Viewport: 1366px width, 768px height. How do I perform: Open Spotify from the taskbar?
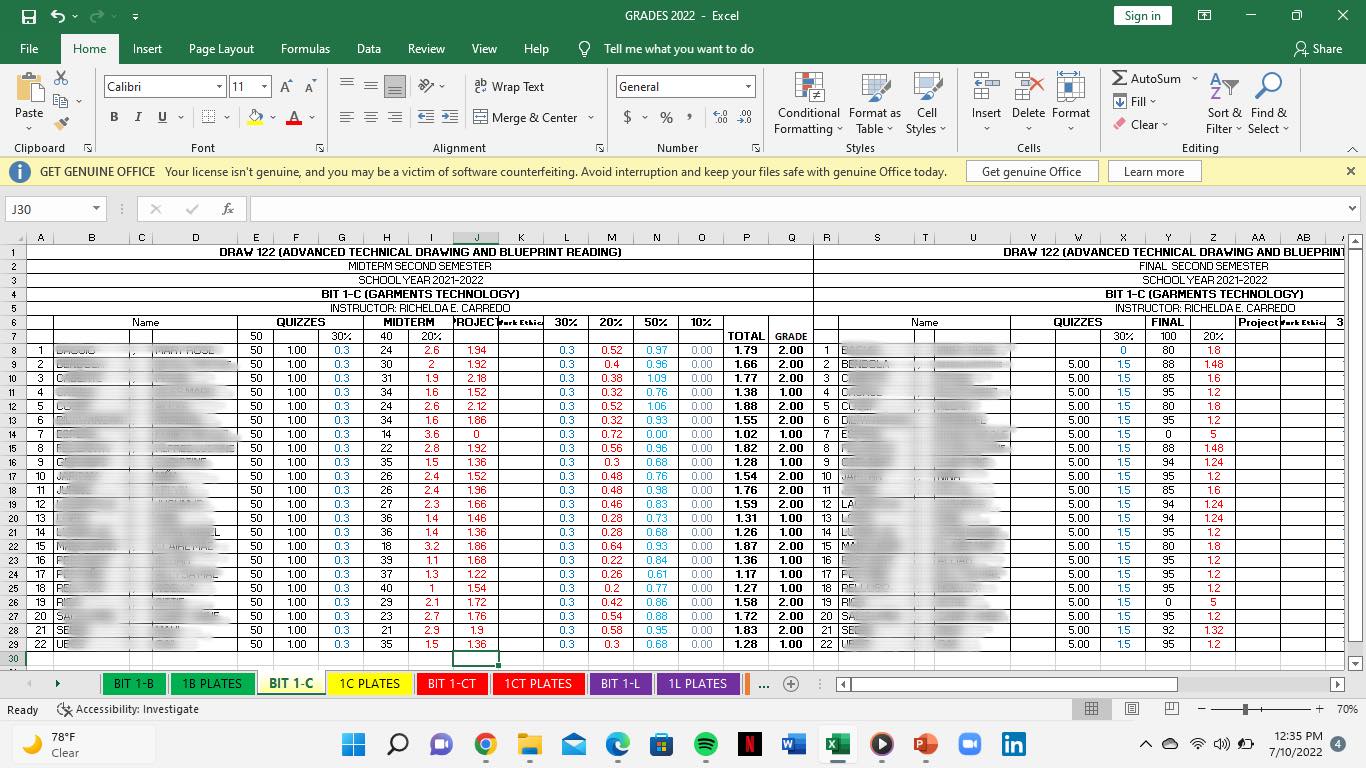tap(705, 744)
